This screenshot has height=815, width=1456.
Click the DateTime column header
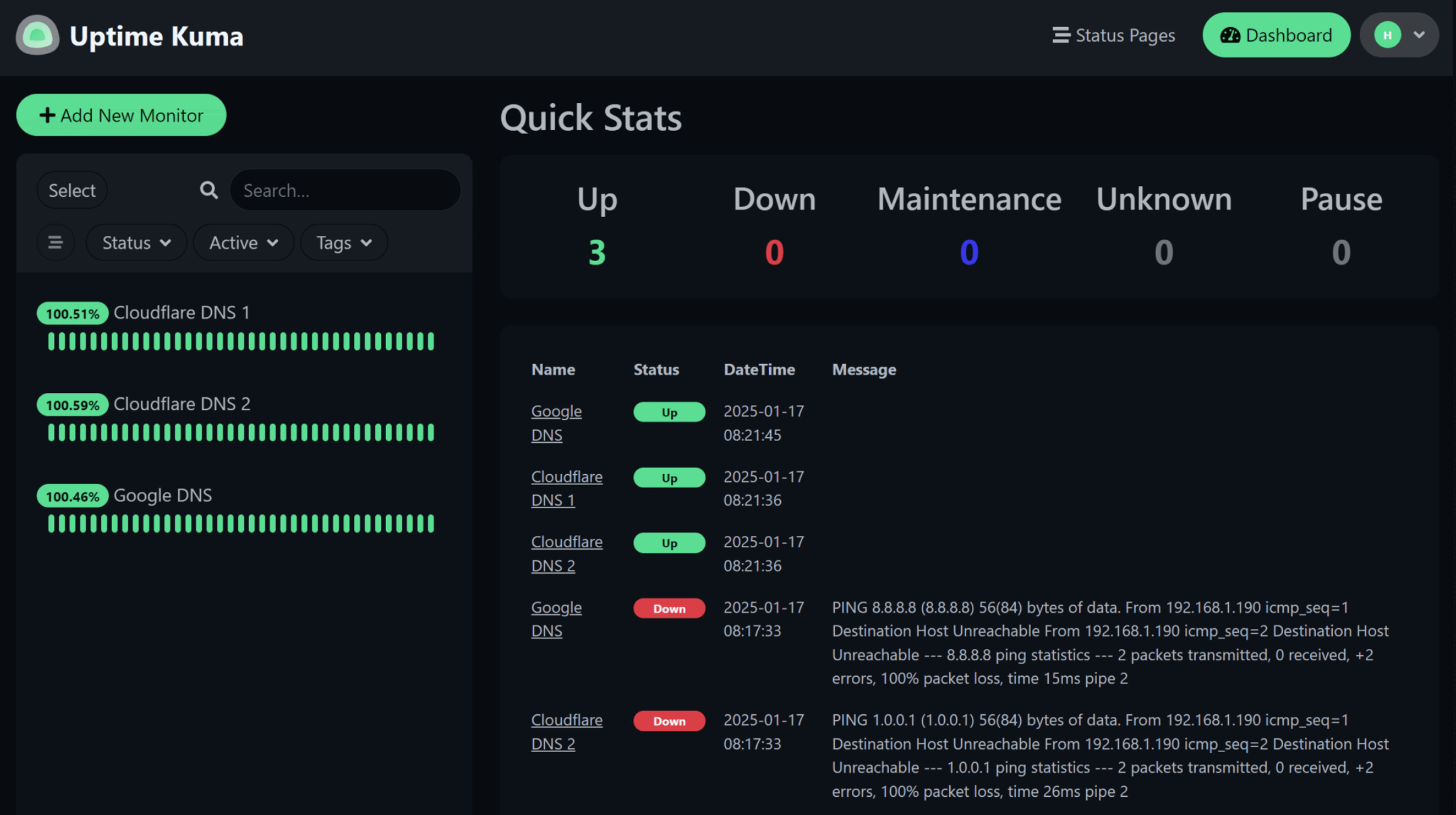759,370
